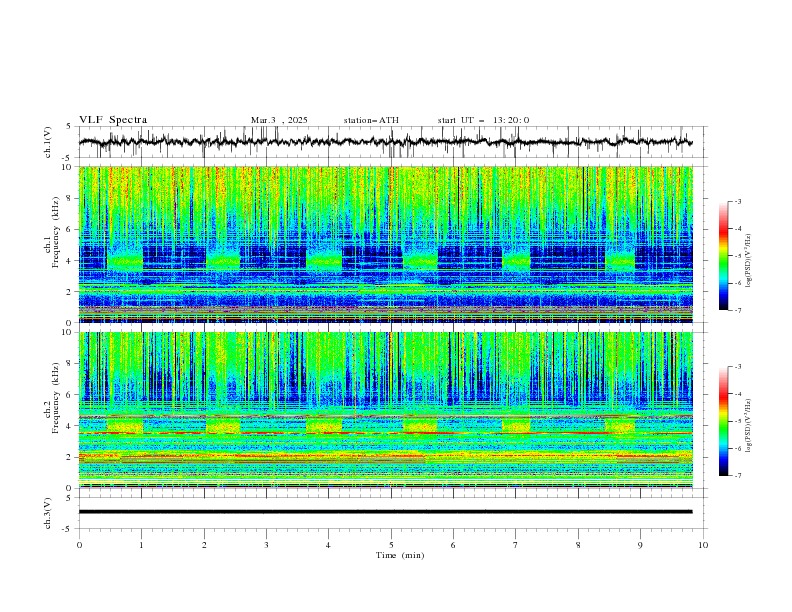Select the "start UT = 13:20:0" label

(483, 120)
